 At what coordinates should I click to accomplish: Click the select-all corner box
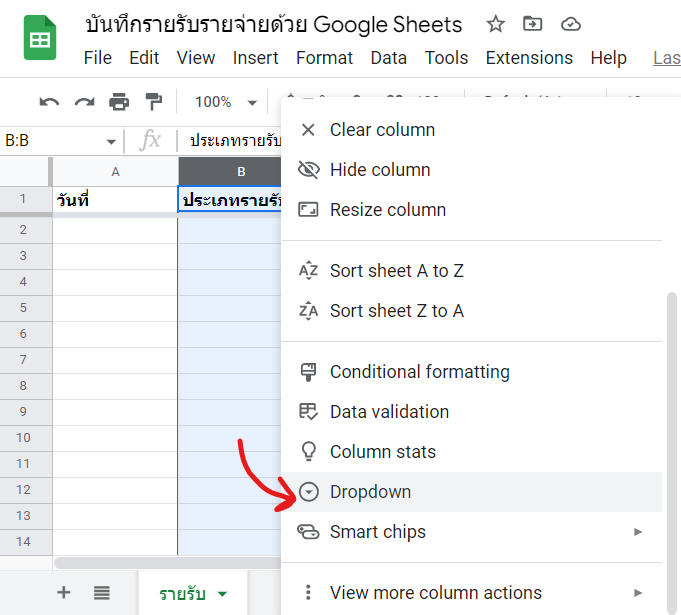[x=26, y=172]
